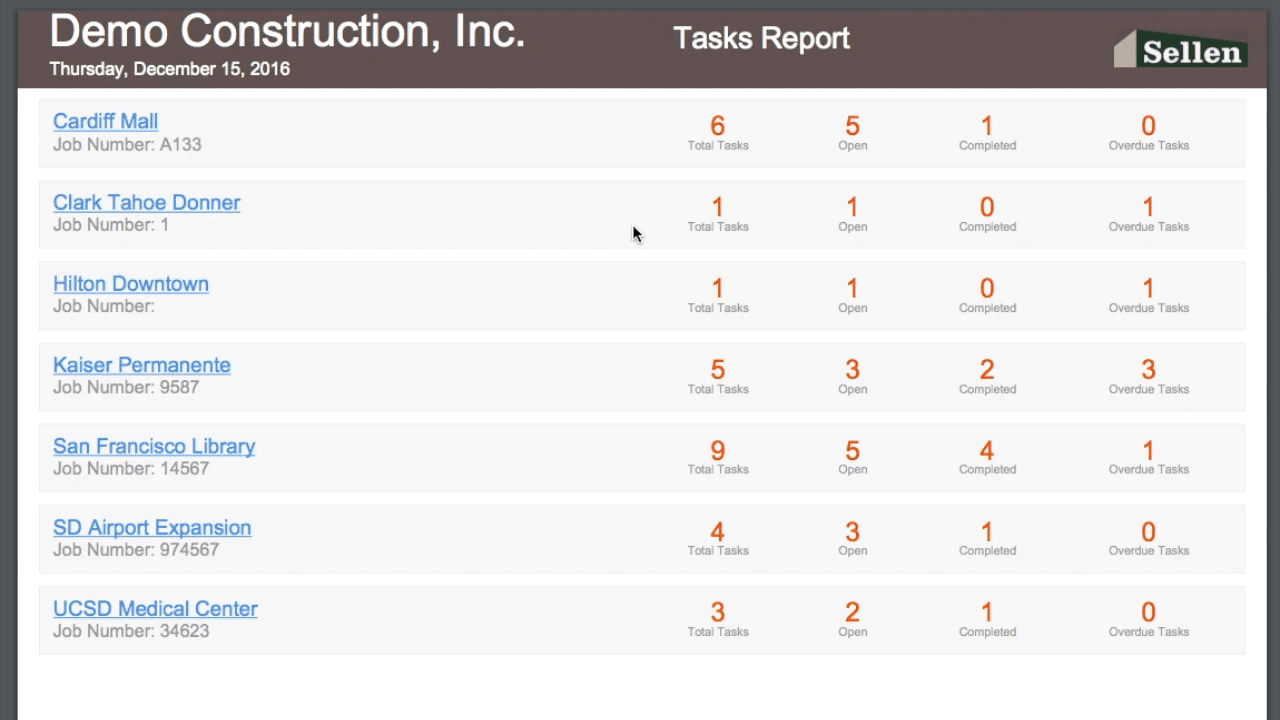Open the UCSD Medical Center project link
1280x720 pixels.
pyautogui.click(x=155, y=608)
